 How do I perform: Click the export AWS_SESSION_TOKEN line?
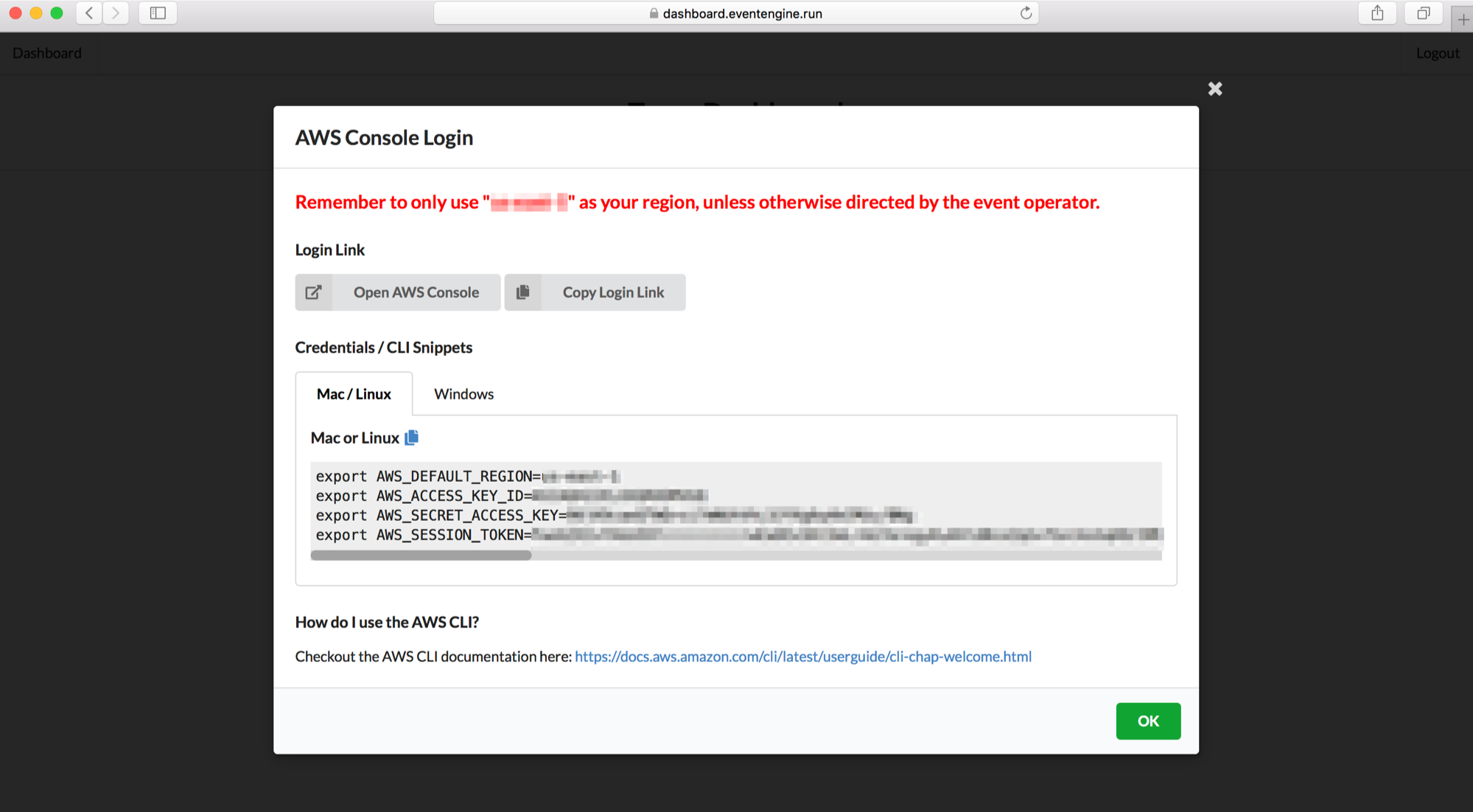click(739, 535)
